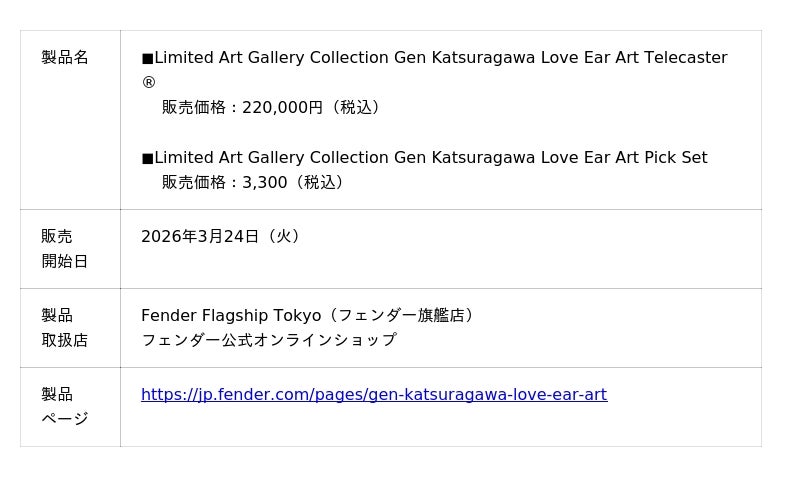Click the square bullet before the Pick Set title

tap(147, 159)
